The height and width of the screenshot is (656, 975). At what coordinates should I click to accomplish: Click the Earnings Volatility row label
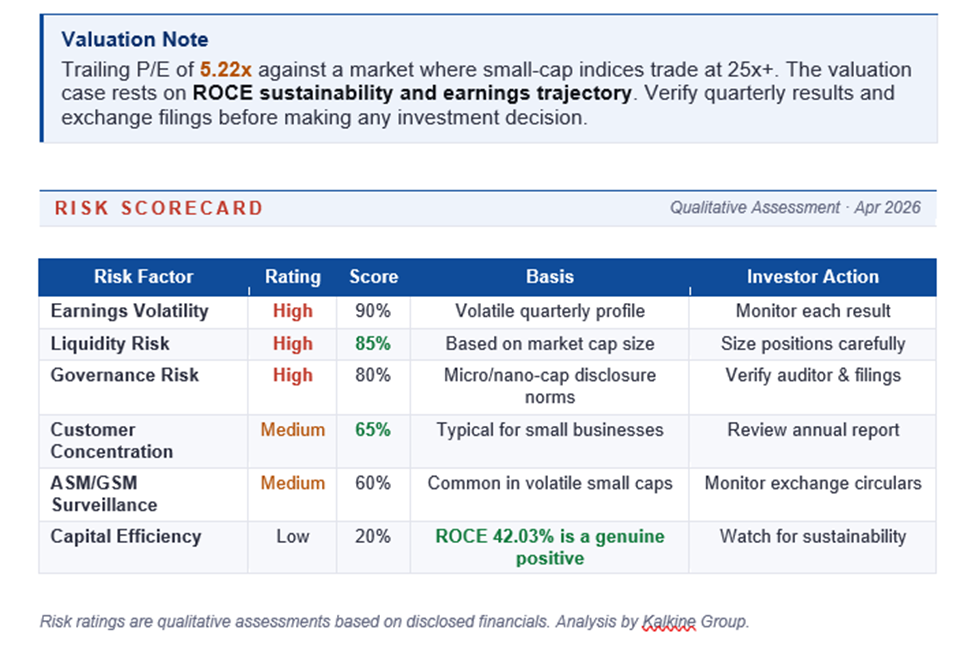click(130, 311)
